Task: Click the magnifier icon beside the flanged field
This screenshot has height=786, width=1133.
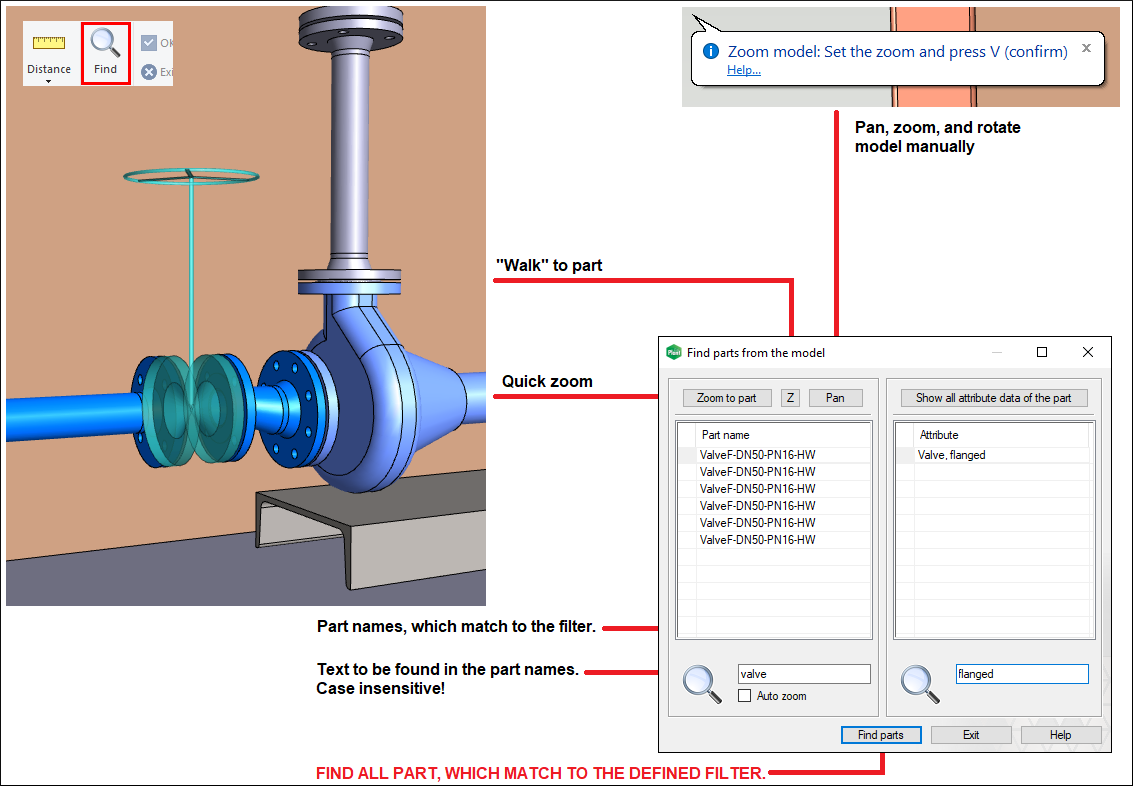Action: (920, 684)
